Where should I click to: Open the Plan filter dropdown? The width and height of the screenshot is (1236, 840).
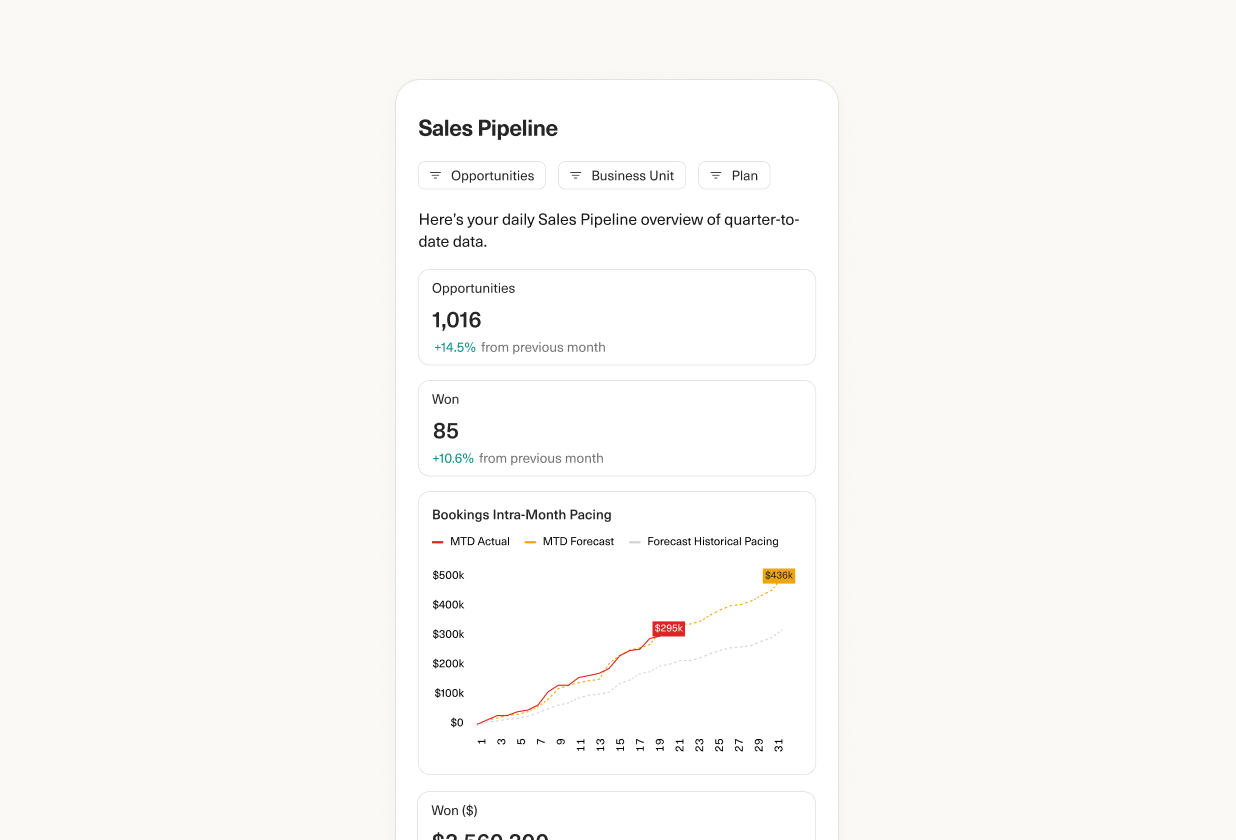tap(733, 175)
